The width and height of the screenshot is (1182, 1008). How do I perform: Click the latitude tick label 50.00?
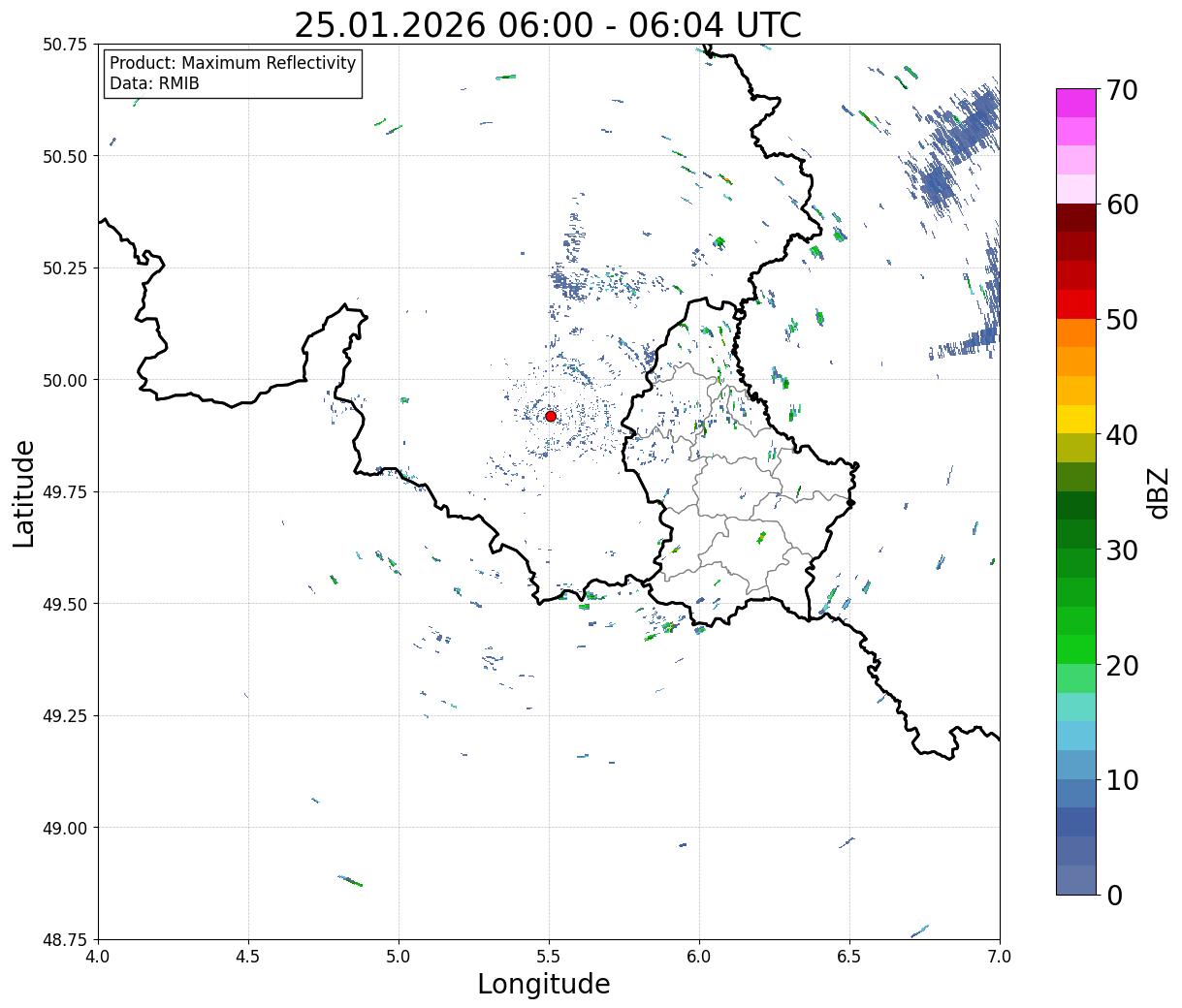65,380
